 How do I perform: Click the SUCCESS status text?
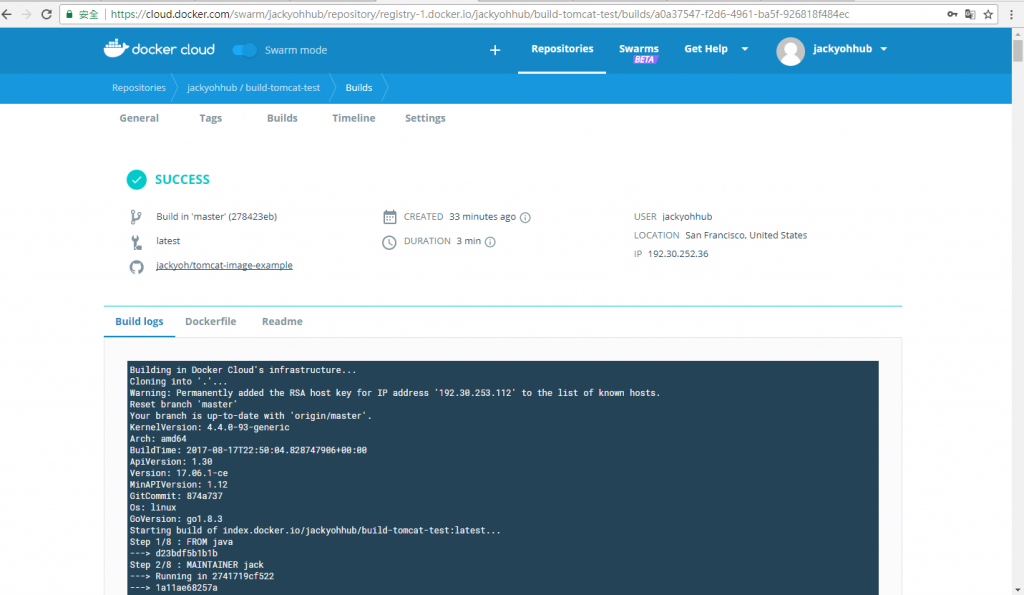point(182,180)
